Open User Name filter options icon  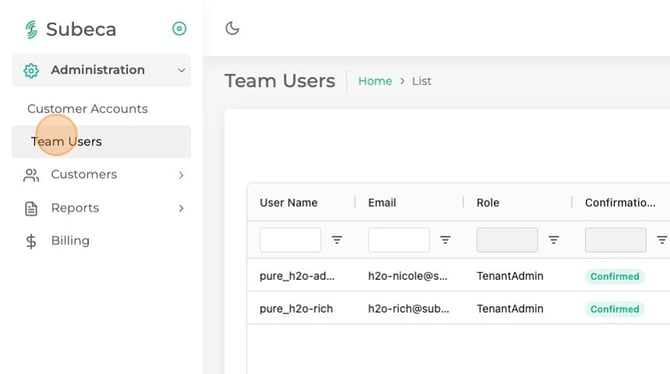tap(337, 240)
